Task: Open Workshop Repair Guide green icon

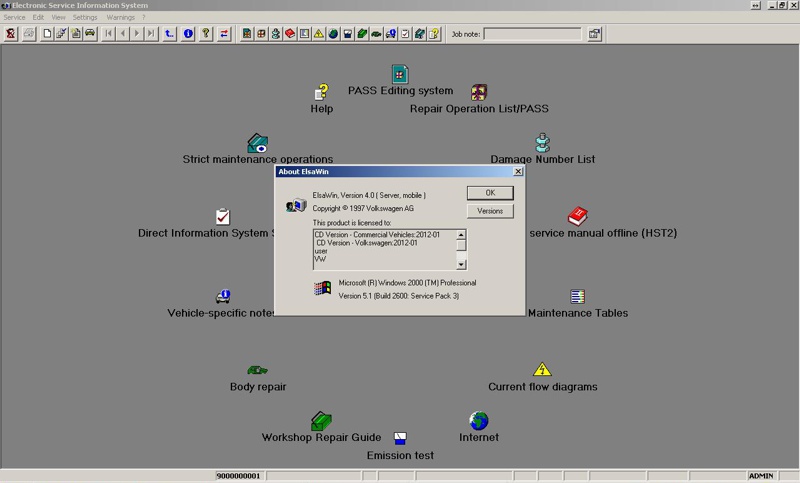Action: 321,421
